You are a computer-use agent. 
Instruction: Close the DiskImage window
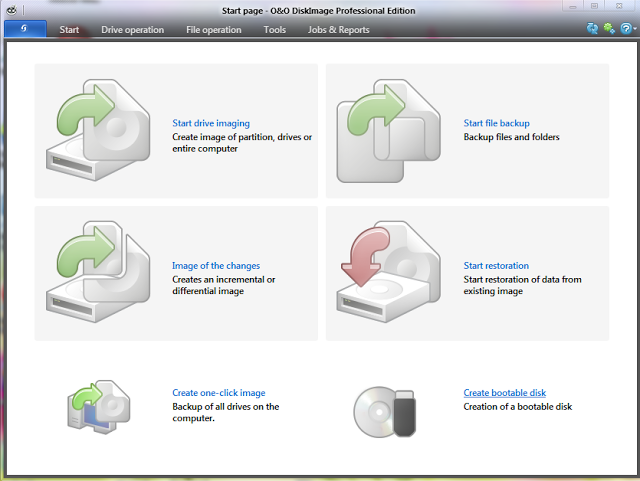619,6
